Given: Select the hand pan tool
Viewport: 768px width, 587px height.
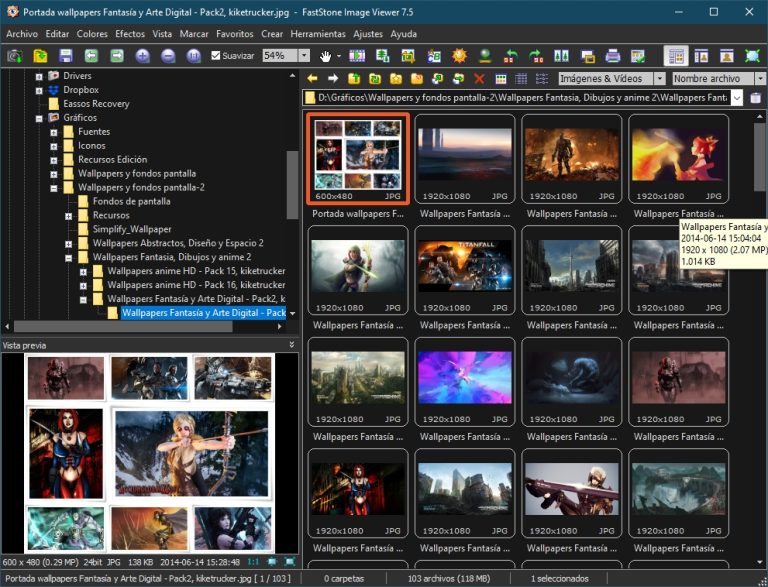Looking at the screenshot, I should click(325, 56).
